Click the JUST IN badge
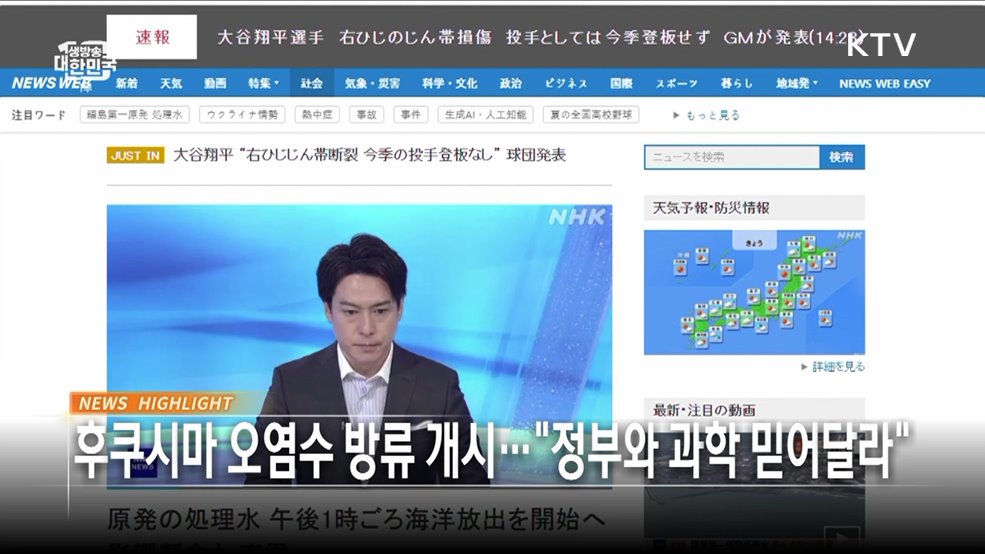This screenshot has width=985, height=554. [136, 155]
